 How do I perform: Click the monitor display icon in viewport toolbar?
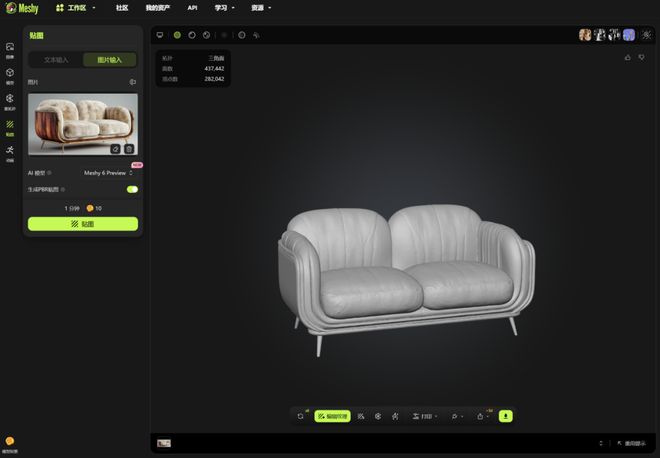[x=160, y=35]
